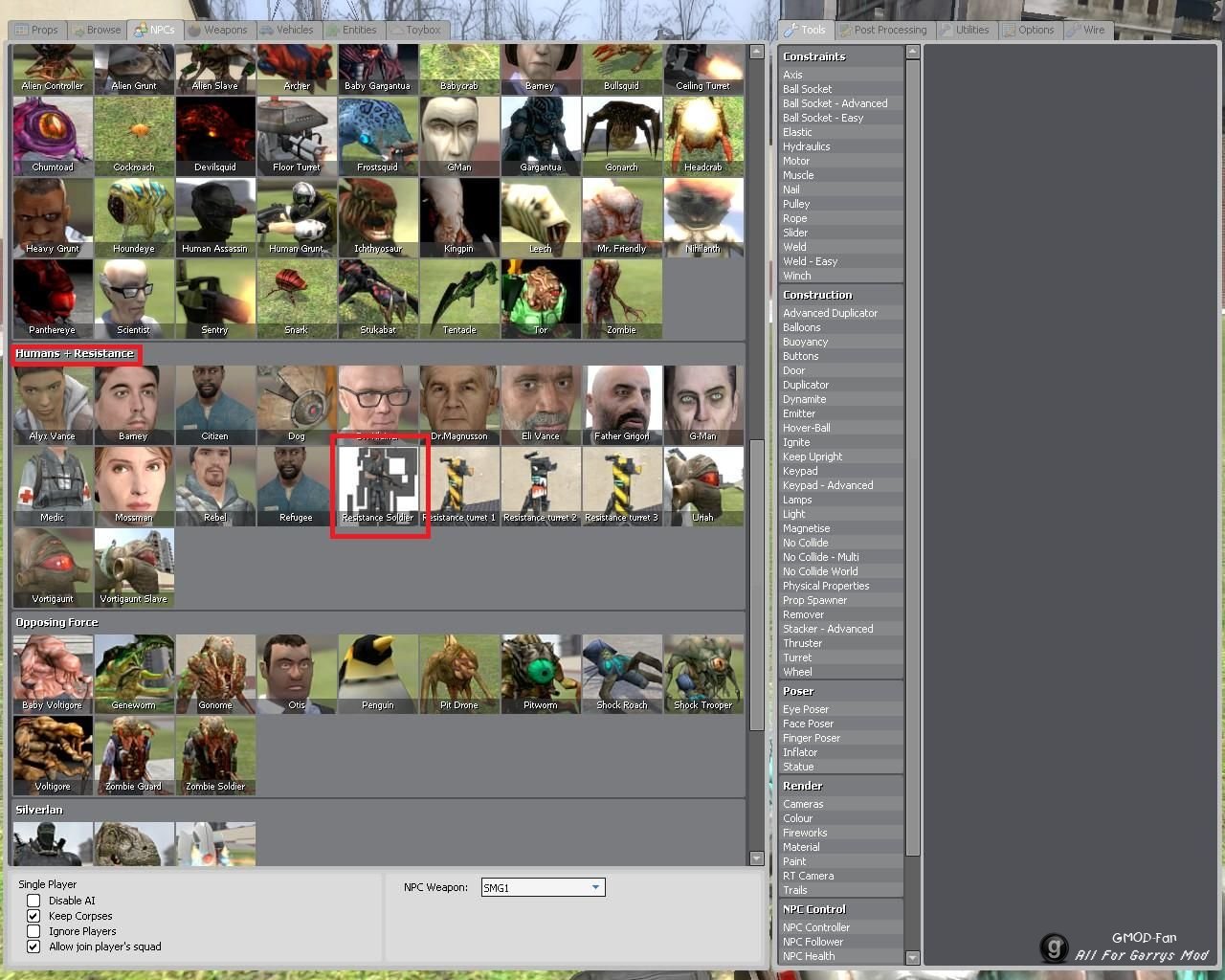The width and height of the screenshot is (1225, 980).
Task: Select the No Collide - Multi tool
Action: click(841, 557)
